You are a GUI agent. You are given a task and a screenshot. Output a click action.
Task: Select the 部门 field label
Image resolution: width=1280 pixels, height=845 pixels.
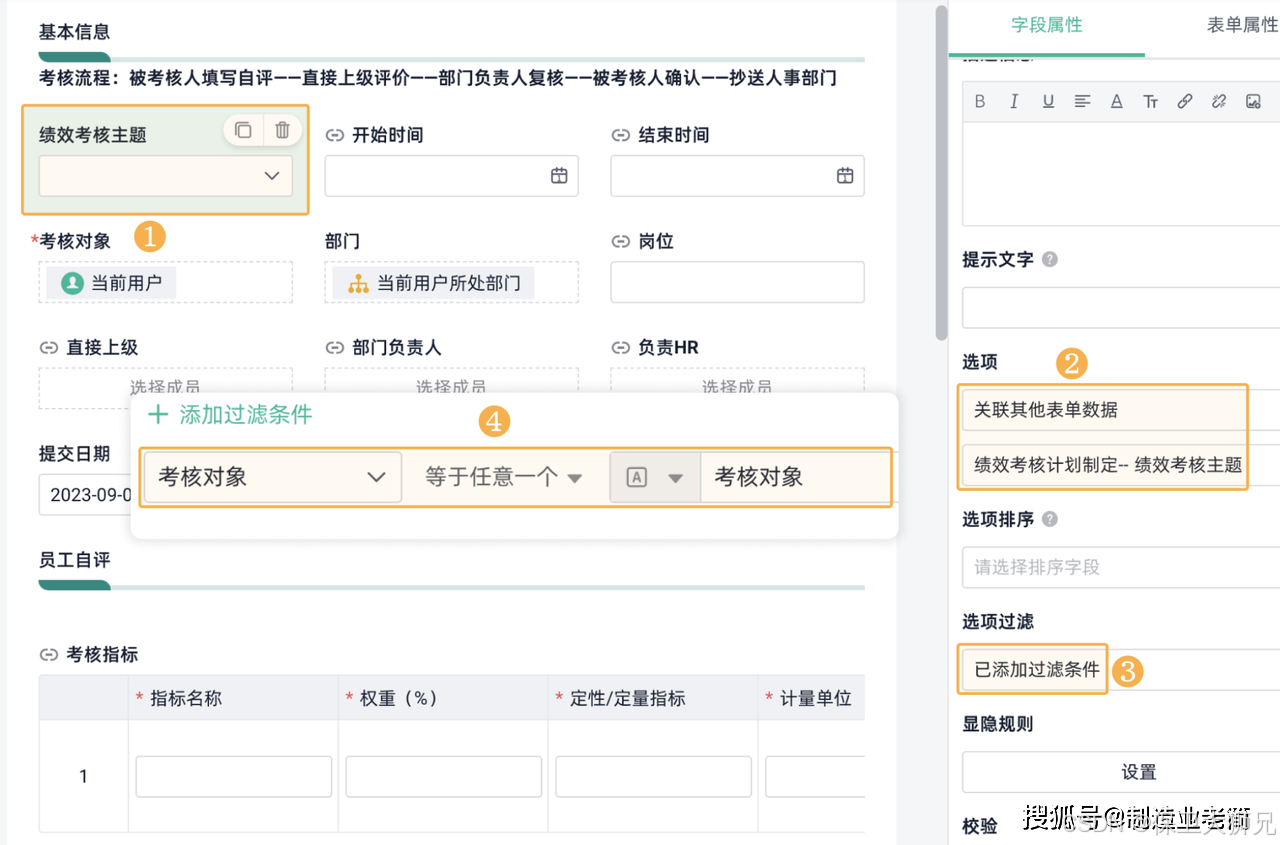tap(342, 241)
